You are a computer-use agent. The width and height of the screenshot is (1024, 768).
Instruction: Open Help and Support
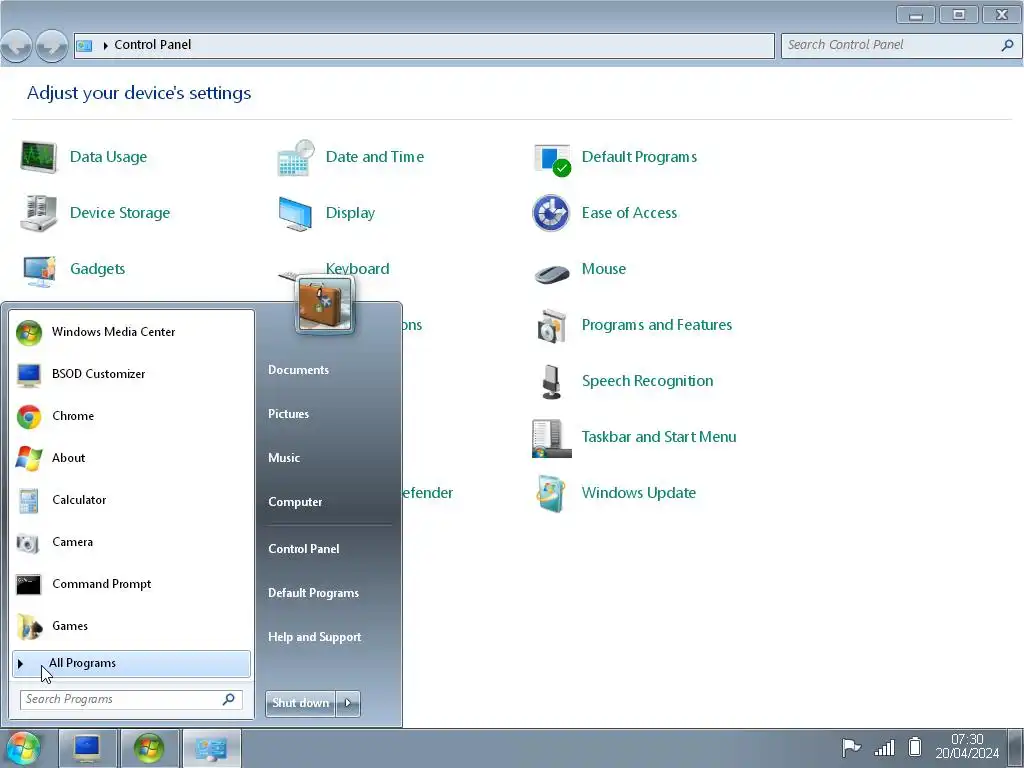click(315, 637)
